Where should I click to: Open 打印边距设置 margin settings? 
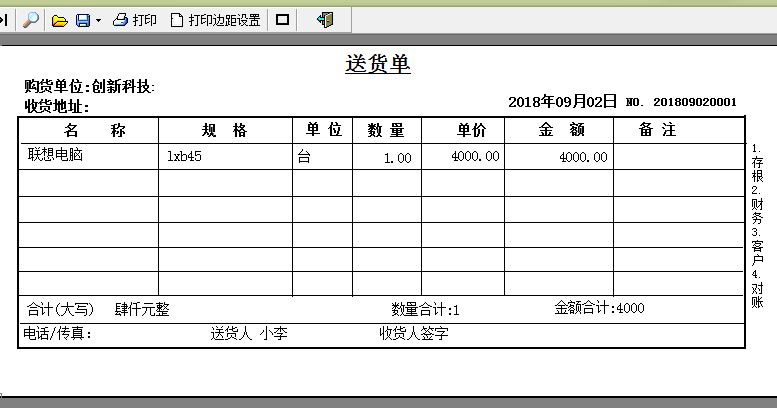click(216, 20)
